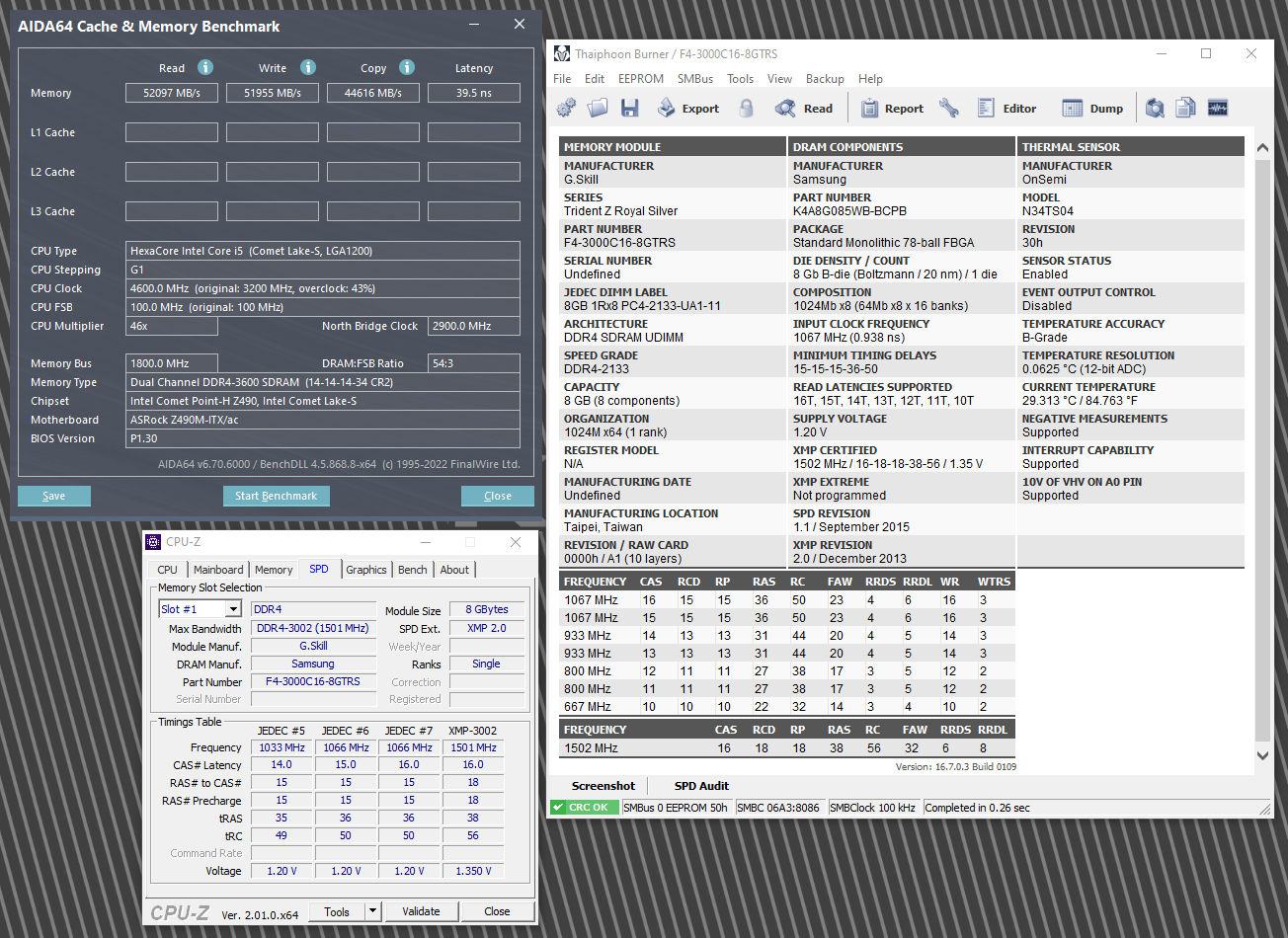This screenshot has height=938, width=1288.
Task: Click the gears settings icon in Thaiphoon Burner toolbar
Action: pyautogui.click(x=567, y=108)
